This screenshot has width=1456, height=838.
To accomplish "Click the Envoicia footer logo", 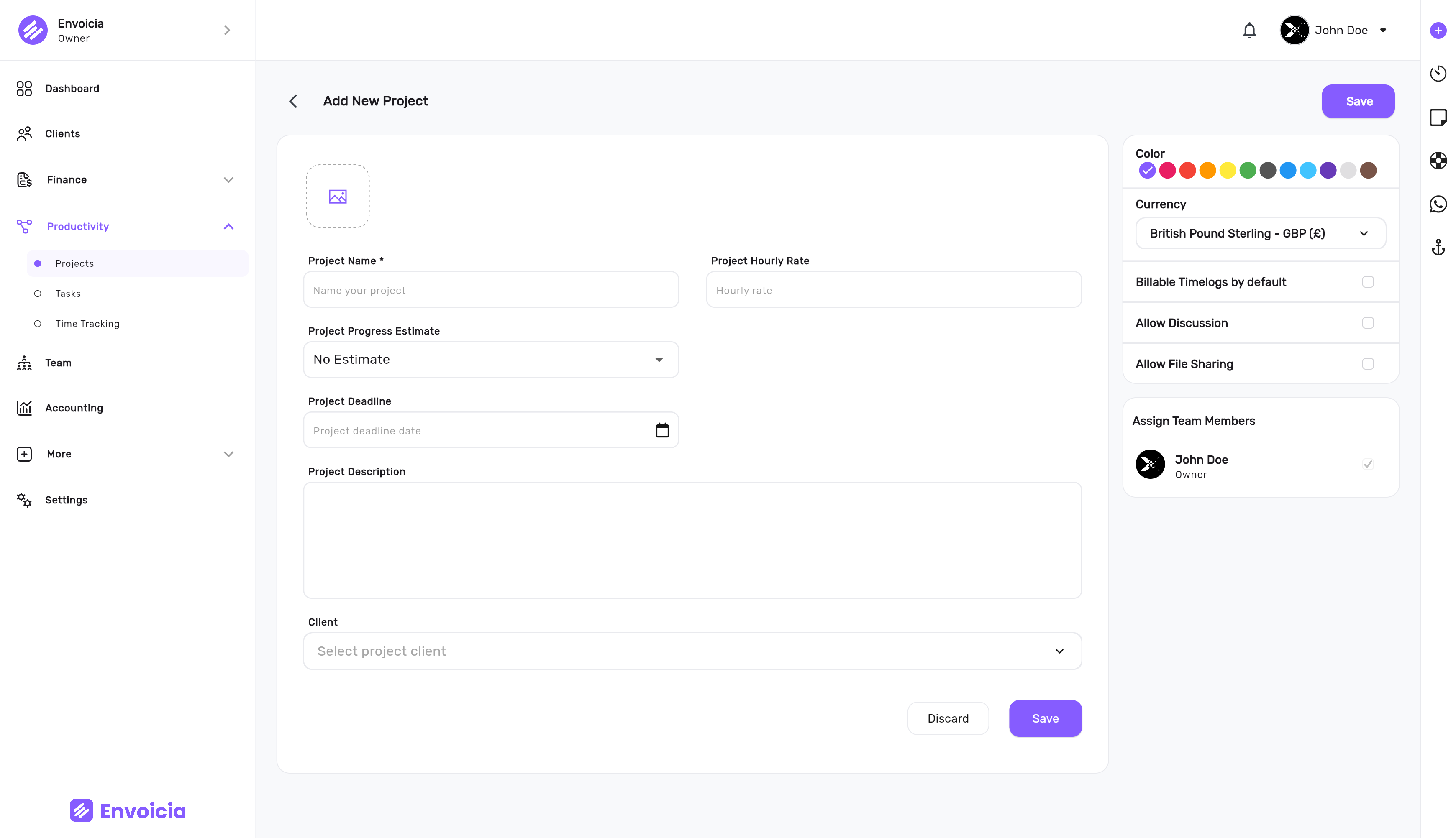I will 128,810.
